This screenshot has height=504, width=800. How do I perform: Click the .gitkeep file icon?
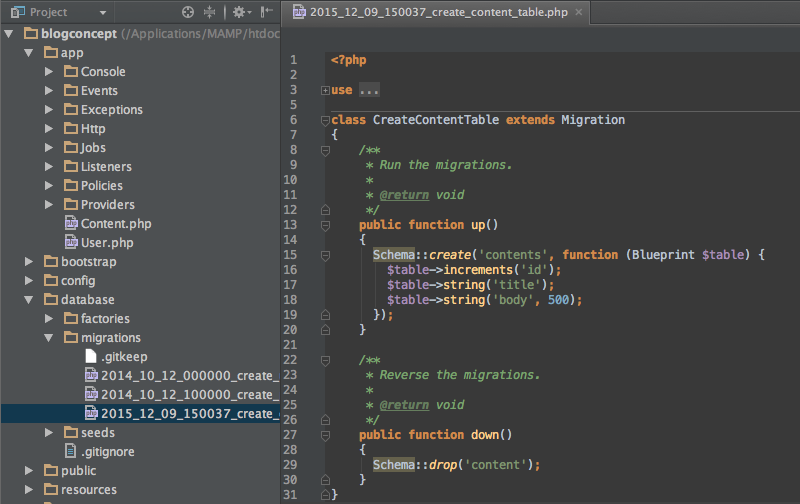coord(90,357)
